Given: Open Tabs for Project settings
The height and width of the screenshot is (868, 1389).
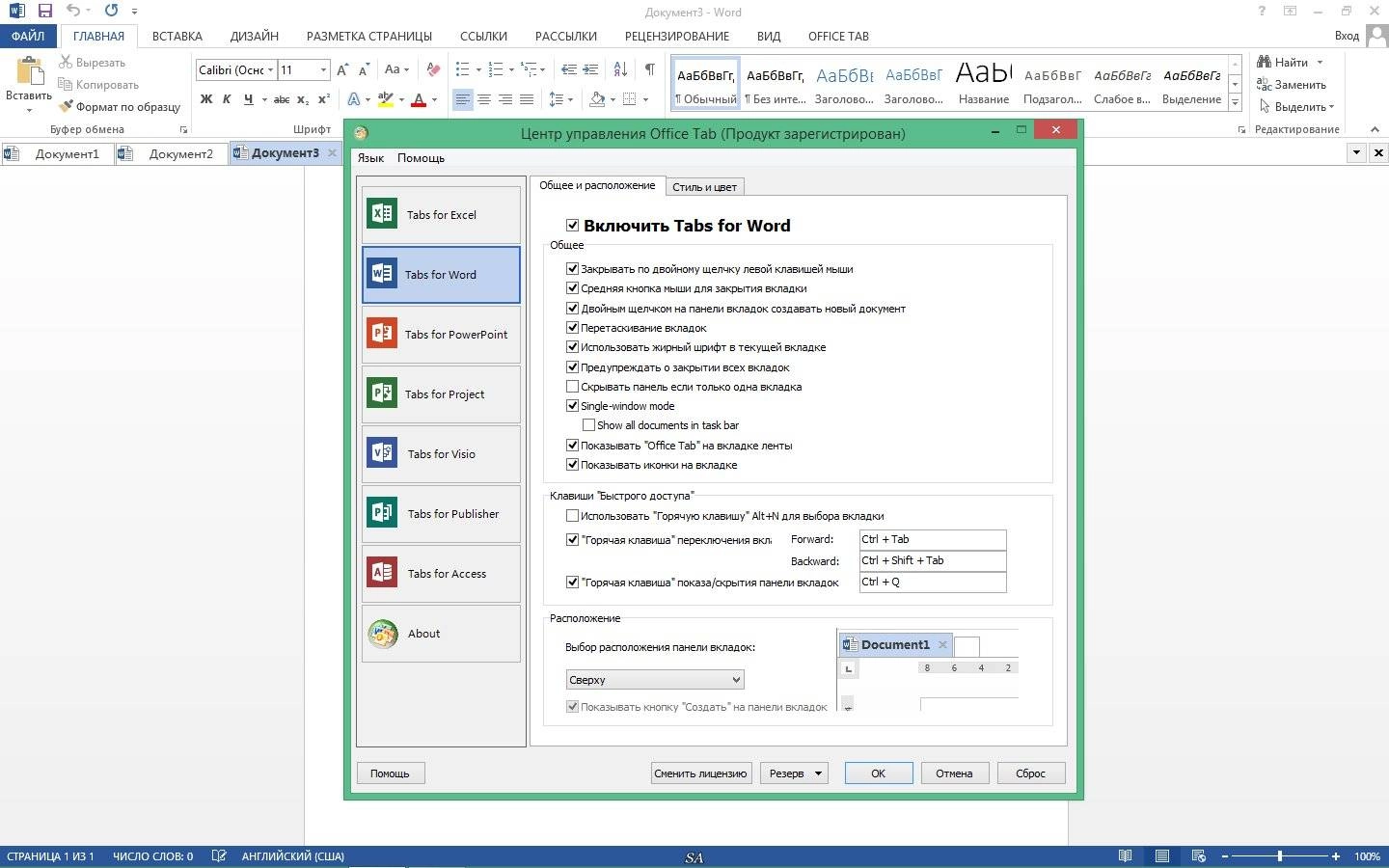Looking at the screenshot, I should [x=441, y=393].
